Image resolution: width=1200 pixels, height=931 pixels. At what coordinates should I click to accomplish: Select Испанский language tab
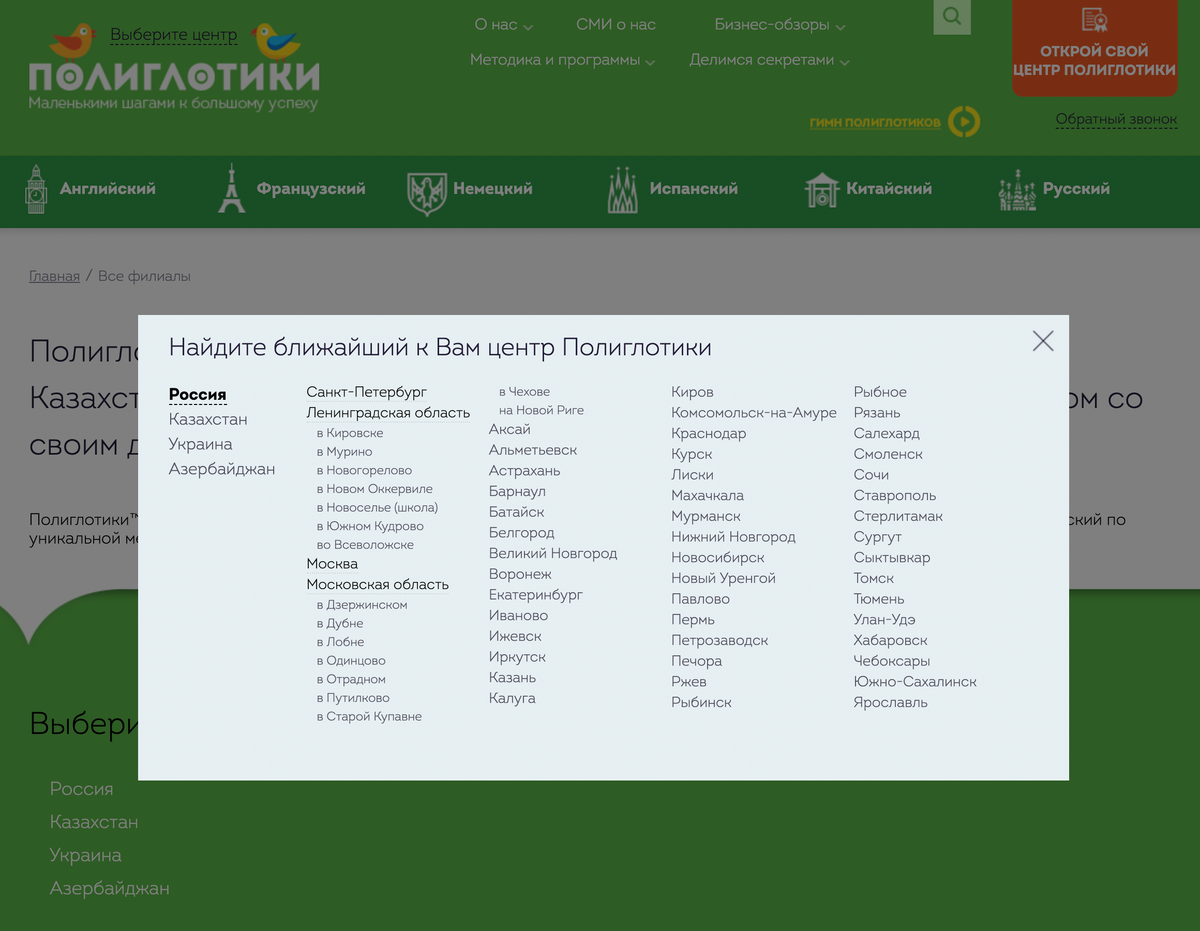coord(694,188)
